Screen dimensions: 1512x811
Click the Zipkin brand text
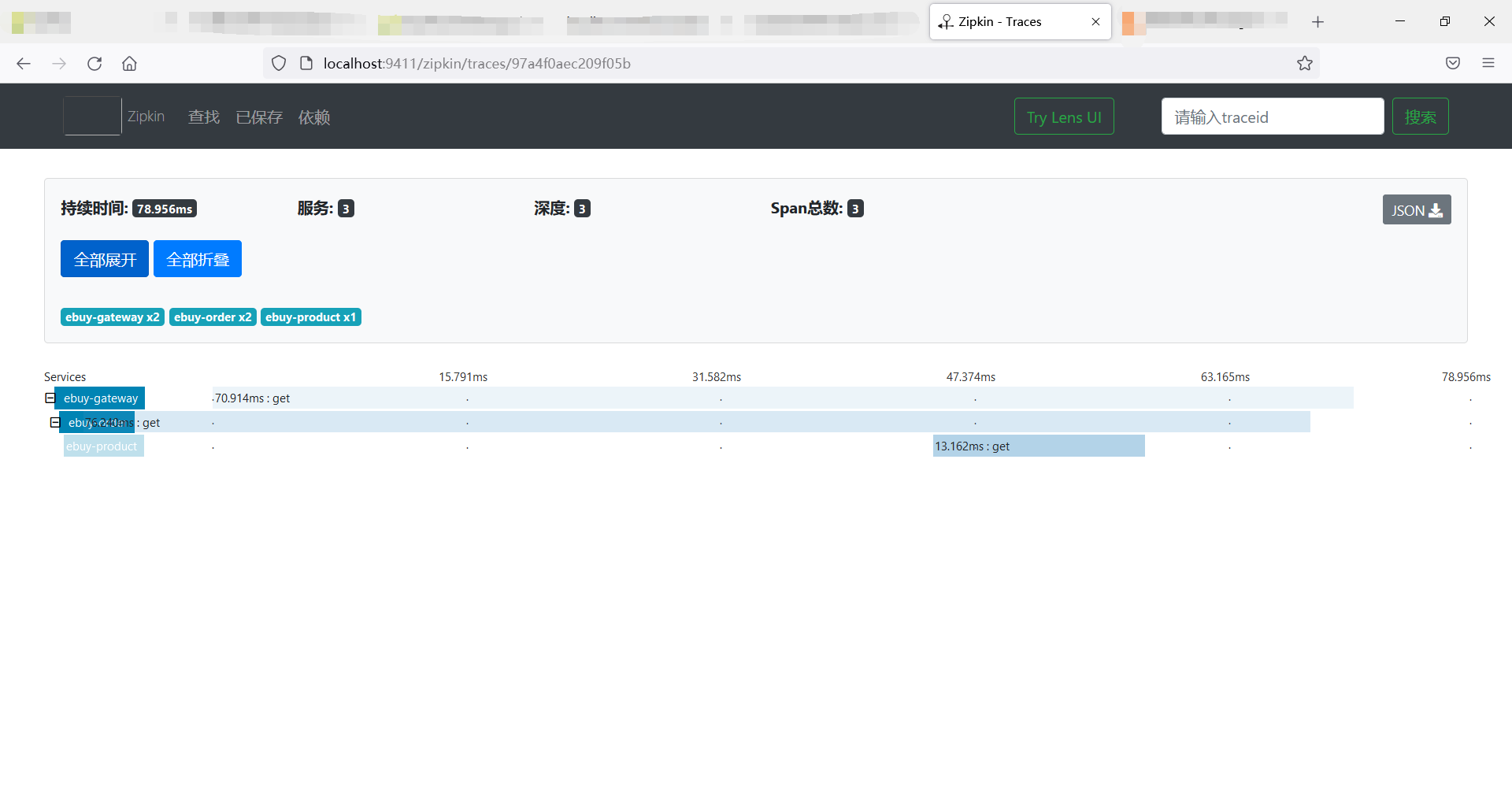tap(146, 117)
